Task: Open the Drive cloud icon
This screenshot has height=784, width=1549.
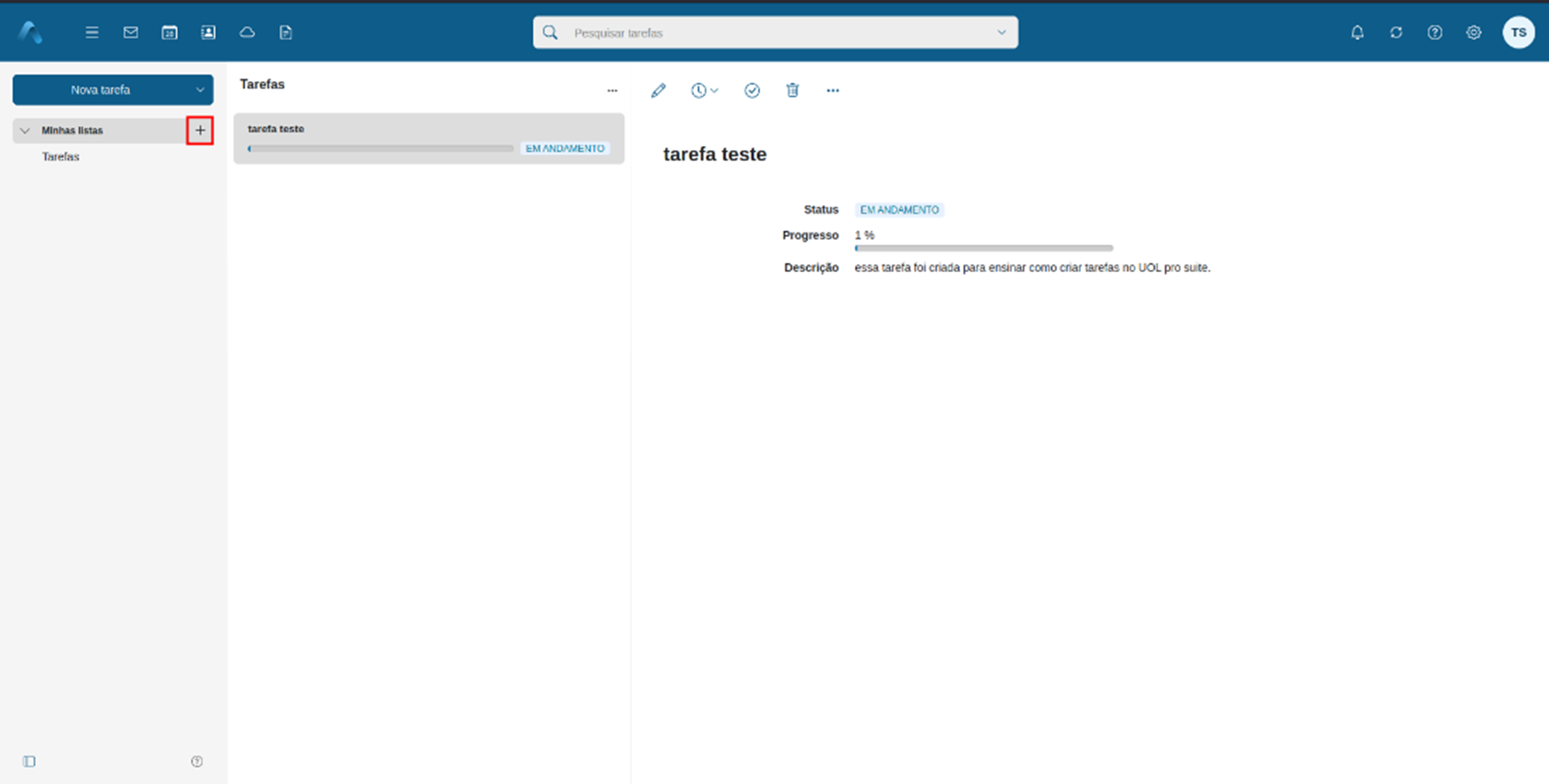Action: [247, 32]
